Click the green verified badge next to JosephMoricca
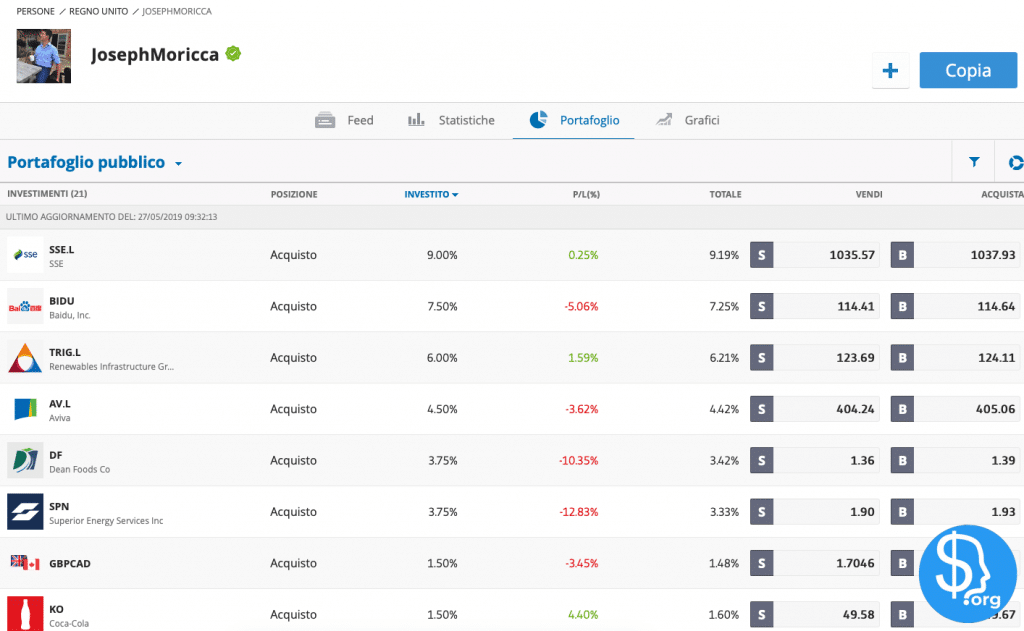This screenshot has width=1024, height=631. tap(233, 54)
